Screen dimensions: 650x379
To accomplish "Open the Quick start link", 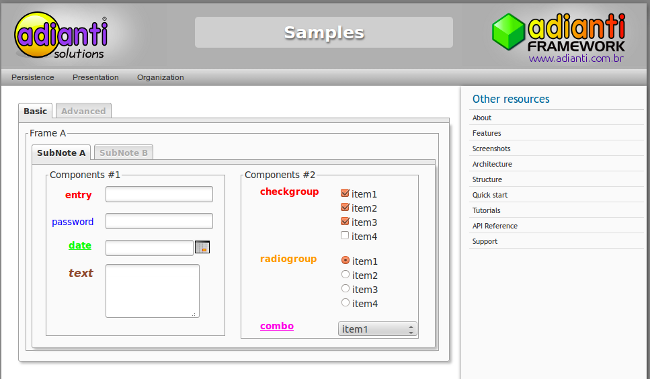I will point(490,195).
